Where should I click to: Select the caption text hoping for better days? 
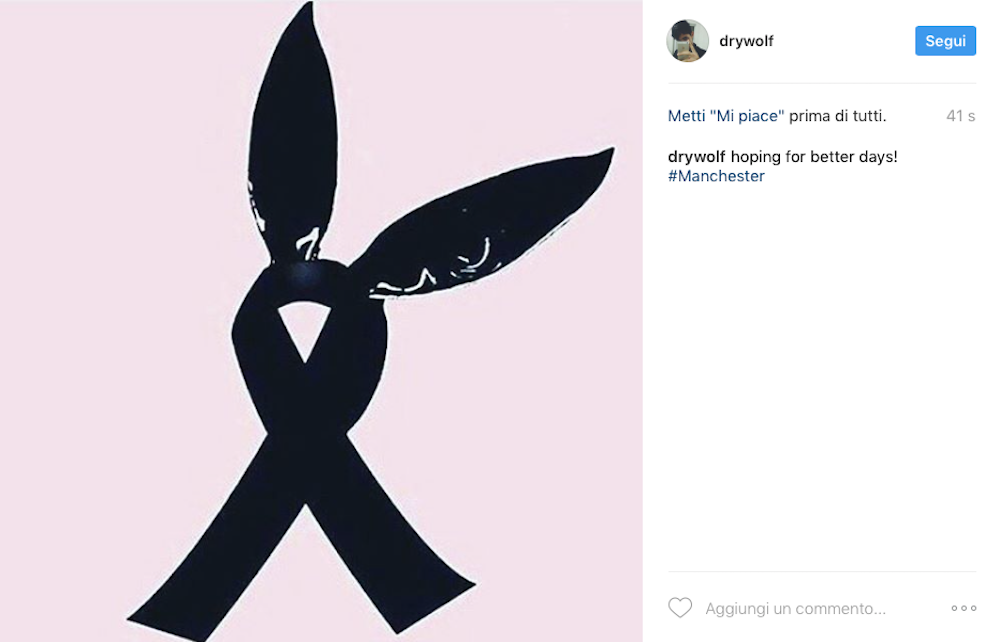click(814, 156)
